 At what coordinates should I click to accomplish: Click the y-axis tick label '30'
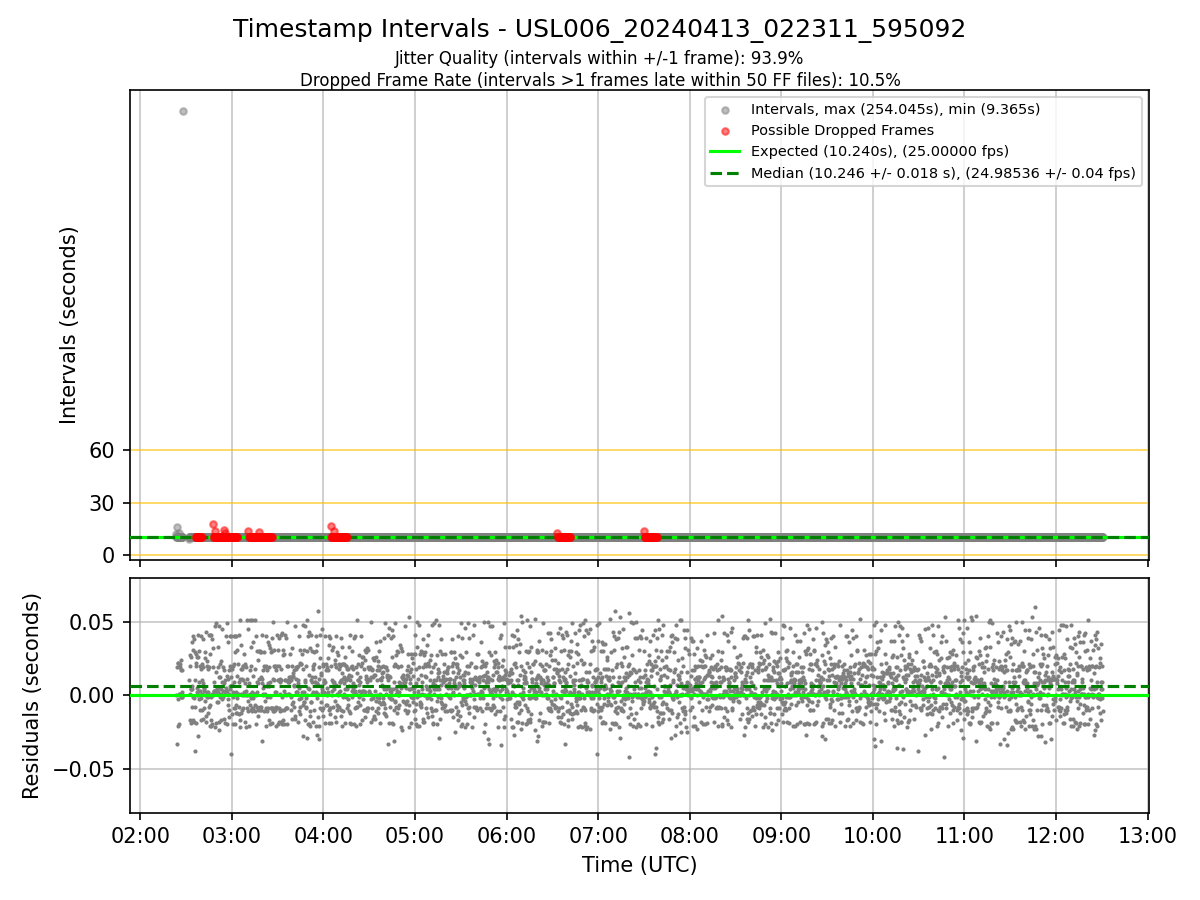click(103, 503)
